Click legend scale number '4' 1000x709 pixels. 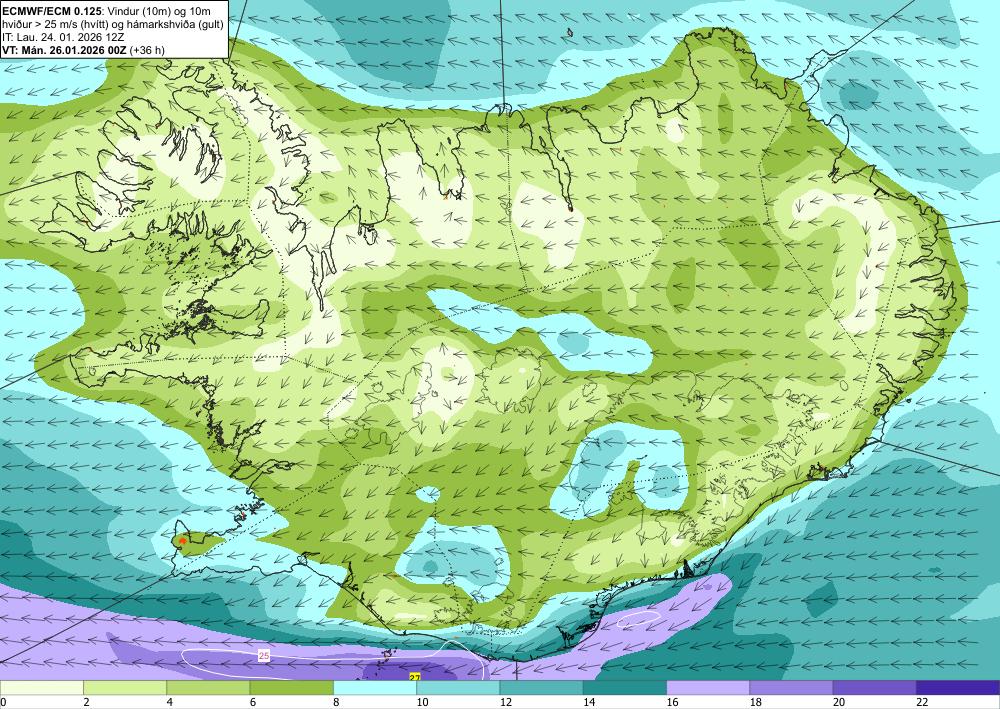170,703
